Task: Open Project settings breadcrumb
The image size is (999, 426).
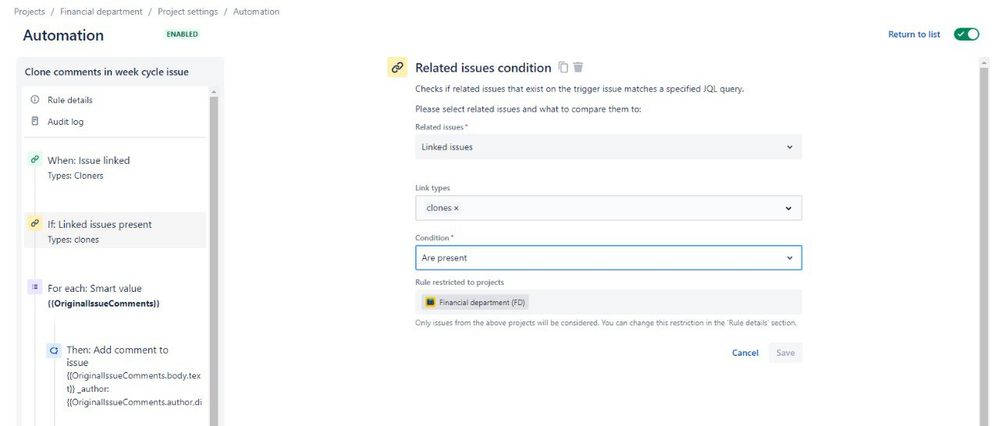Action: point(188,11)
